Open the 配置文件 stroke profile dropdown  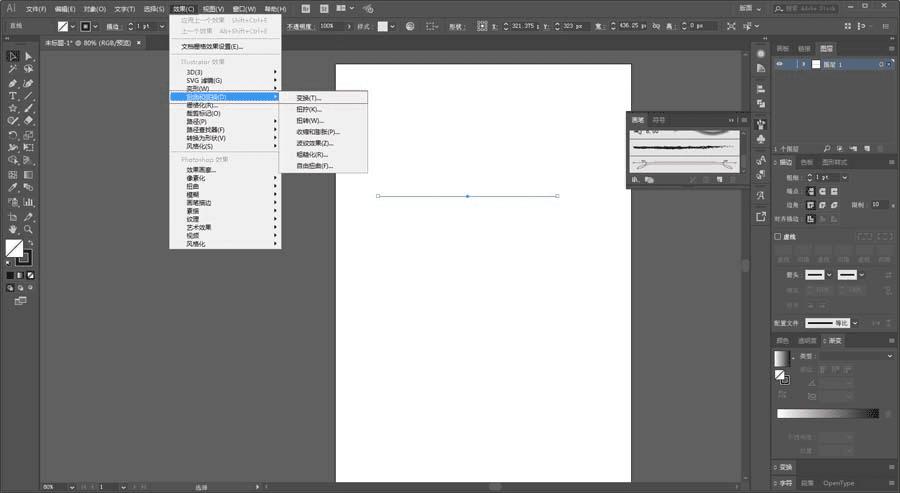point(832,323)
